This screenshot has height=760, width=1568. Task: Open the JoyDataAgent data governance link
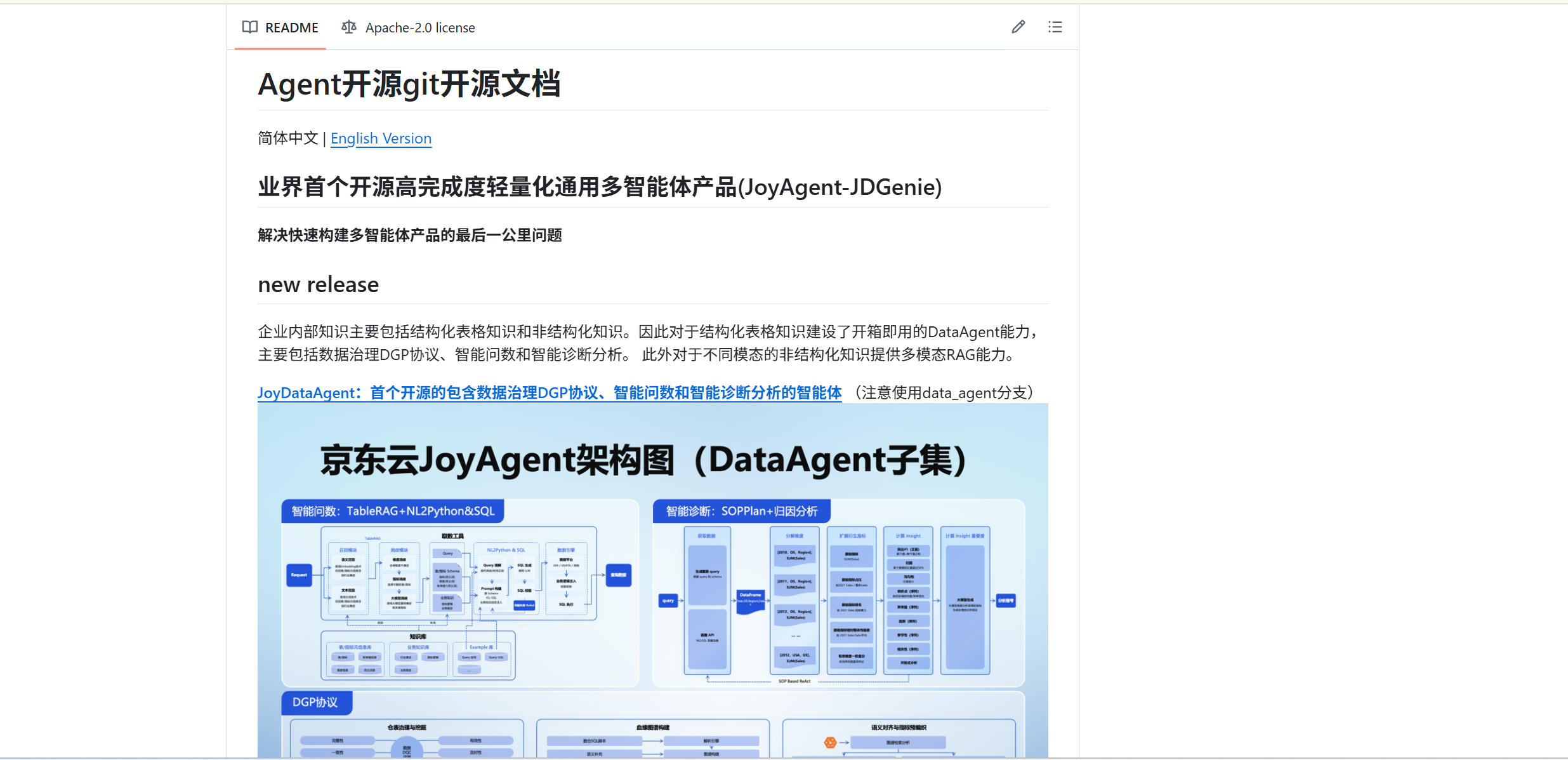click(x=550, y=393)
